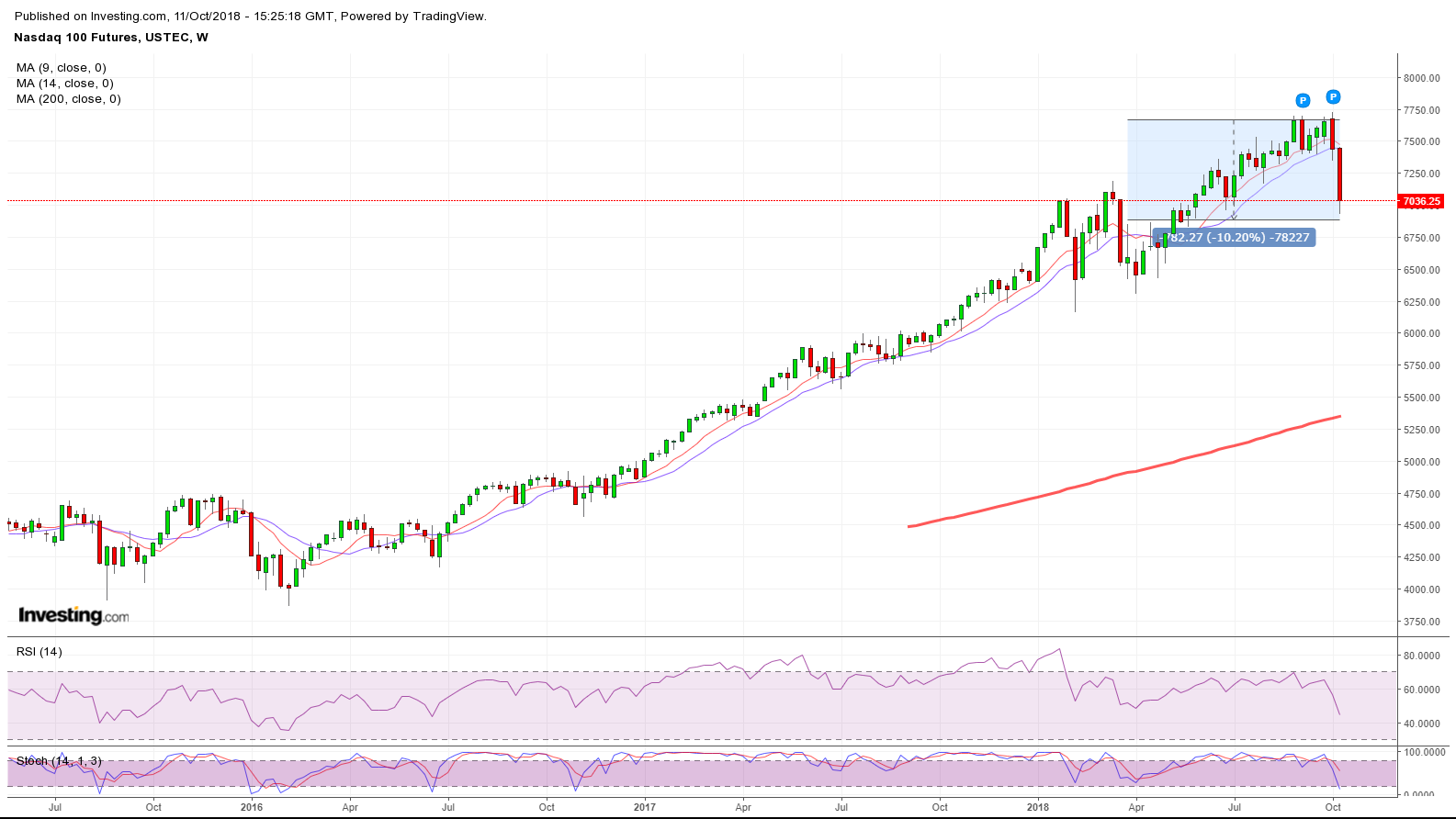Select the red 7036.25 current price tag
Screen dimensions: 1456x819
(x=1421, y=201)
